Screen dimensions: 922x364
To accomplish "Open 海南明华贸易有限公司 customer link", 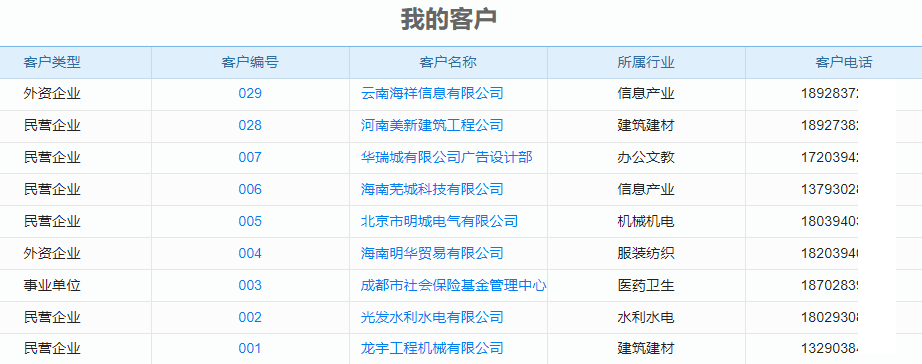I will click(432, 253).
